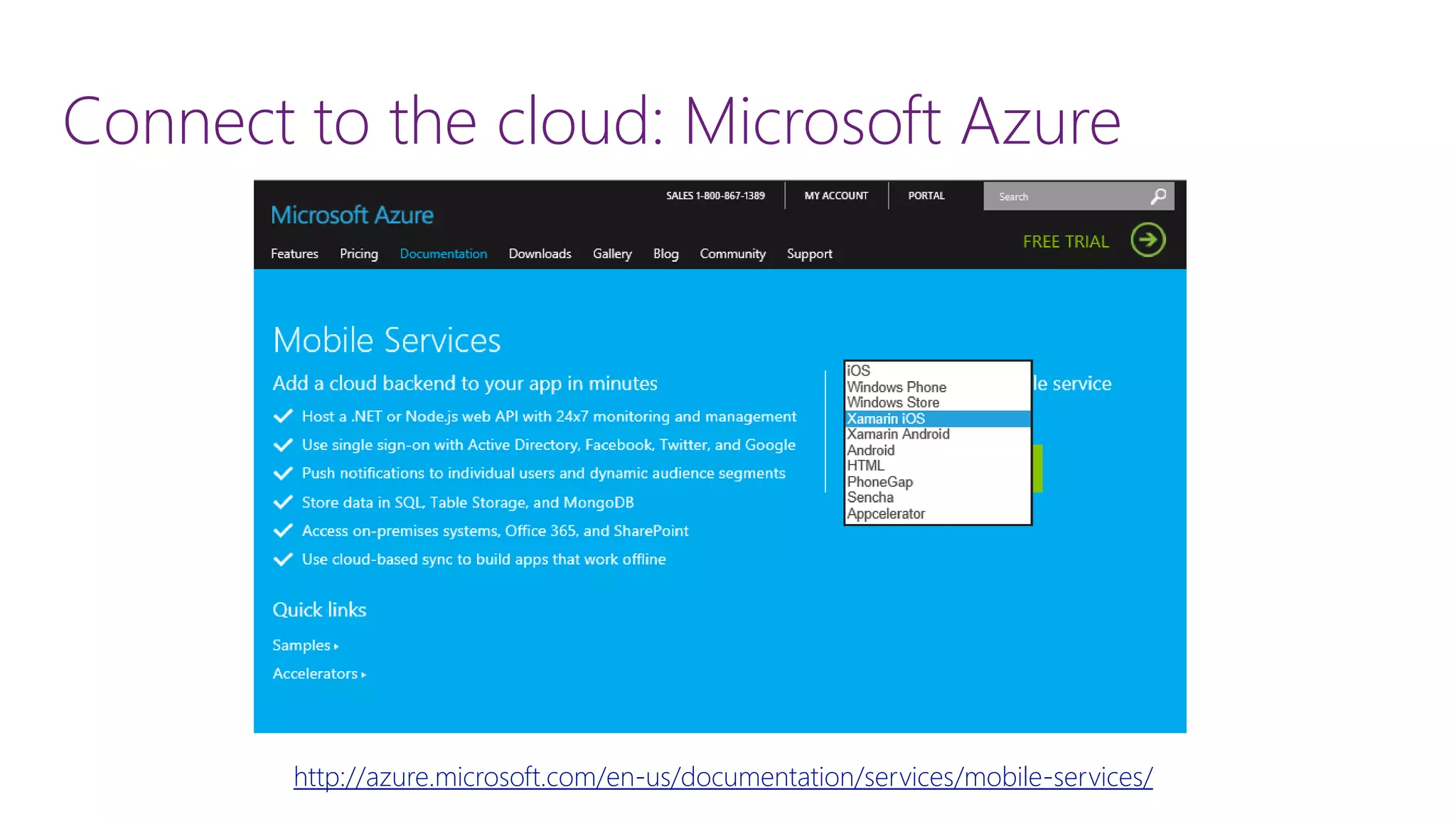Screen dimensions: 1456x819
Task: Go to the Documentation tab
Action: 444,254
